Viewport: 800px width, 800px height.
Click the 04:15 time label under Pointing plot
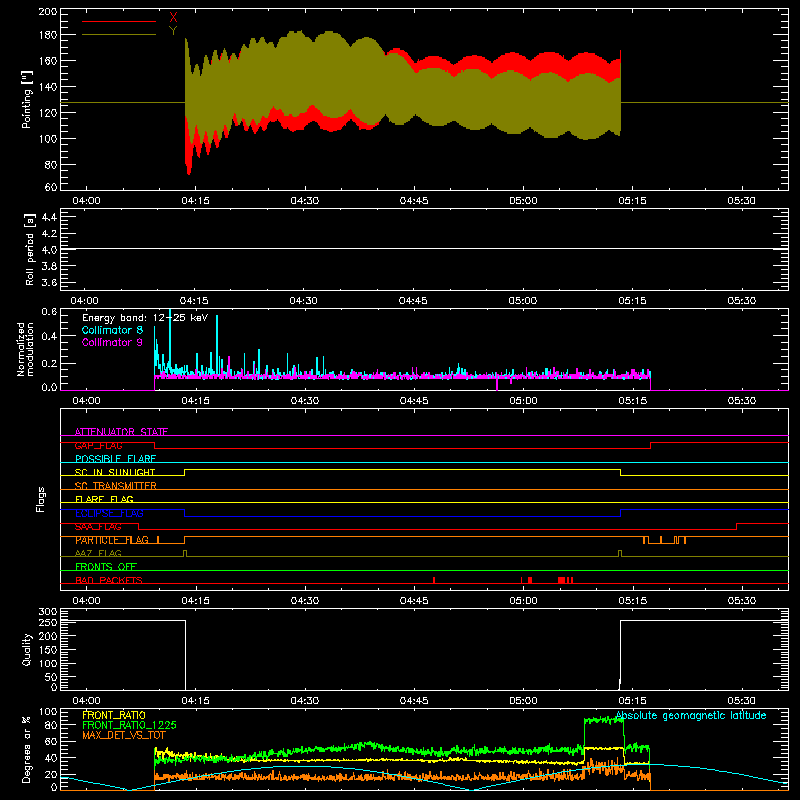click(195, 201)
